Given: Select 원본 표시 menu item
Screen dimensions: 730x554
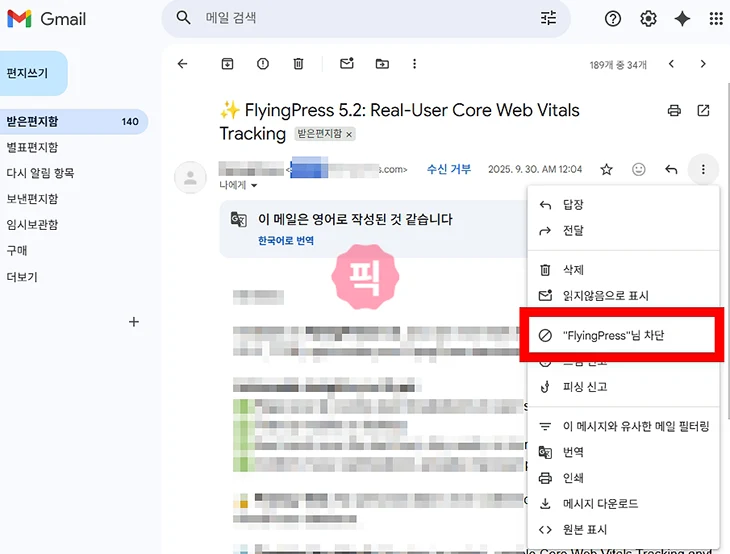Looking at the screenshot, I should click(x=623, y=529).
